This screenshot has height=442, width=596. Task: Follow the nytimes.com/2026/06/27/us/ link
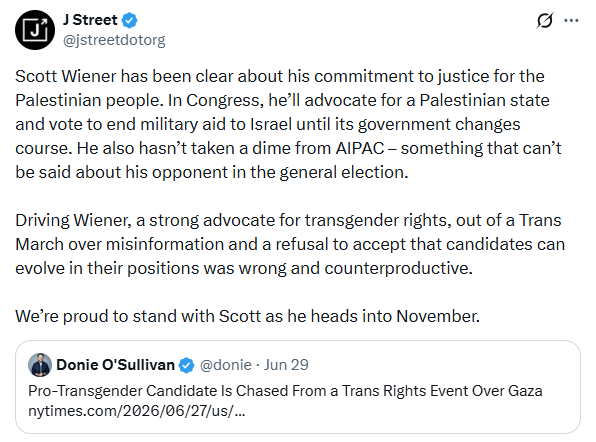[x=137, y=411]
